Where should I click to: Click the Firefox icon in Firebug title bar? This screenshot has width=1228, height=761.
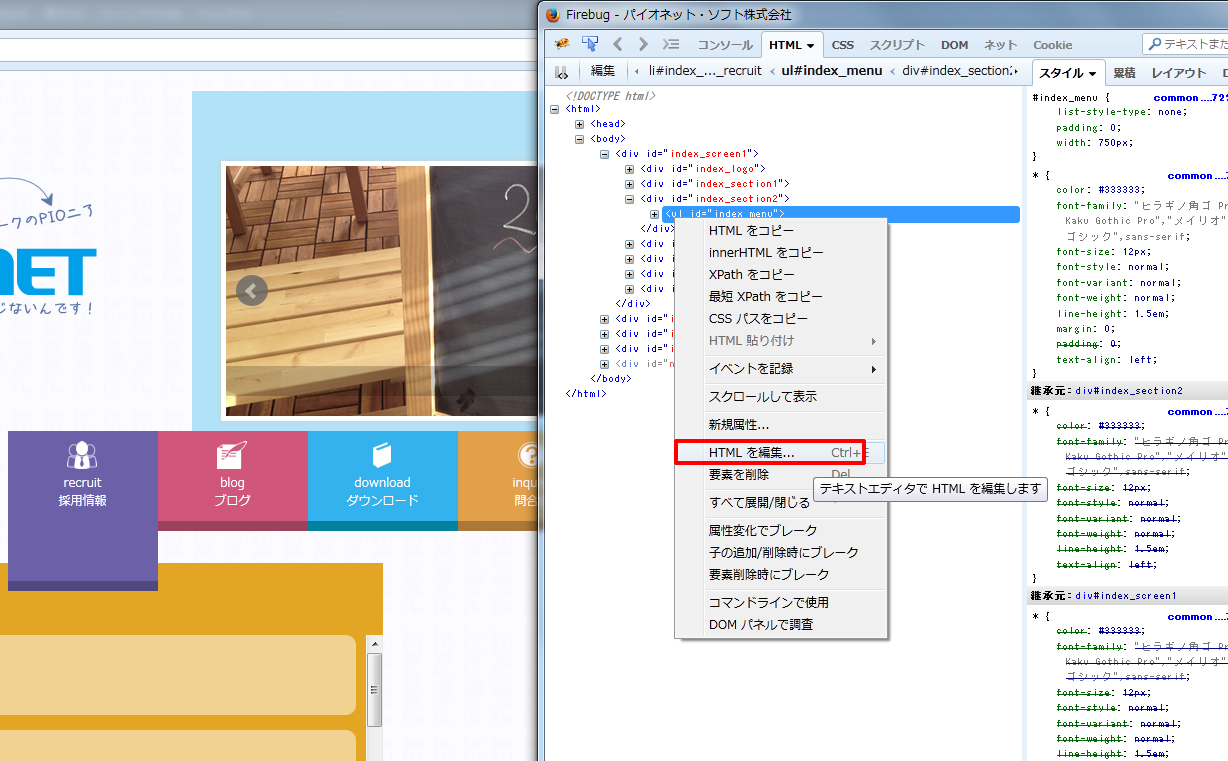point(553,14)
